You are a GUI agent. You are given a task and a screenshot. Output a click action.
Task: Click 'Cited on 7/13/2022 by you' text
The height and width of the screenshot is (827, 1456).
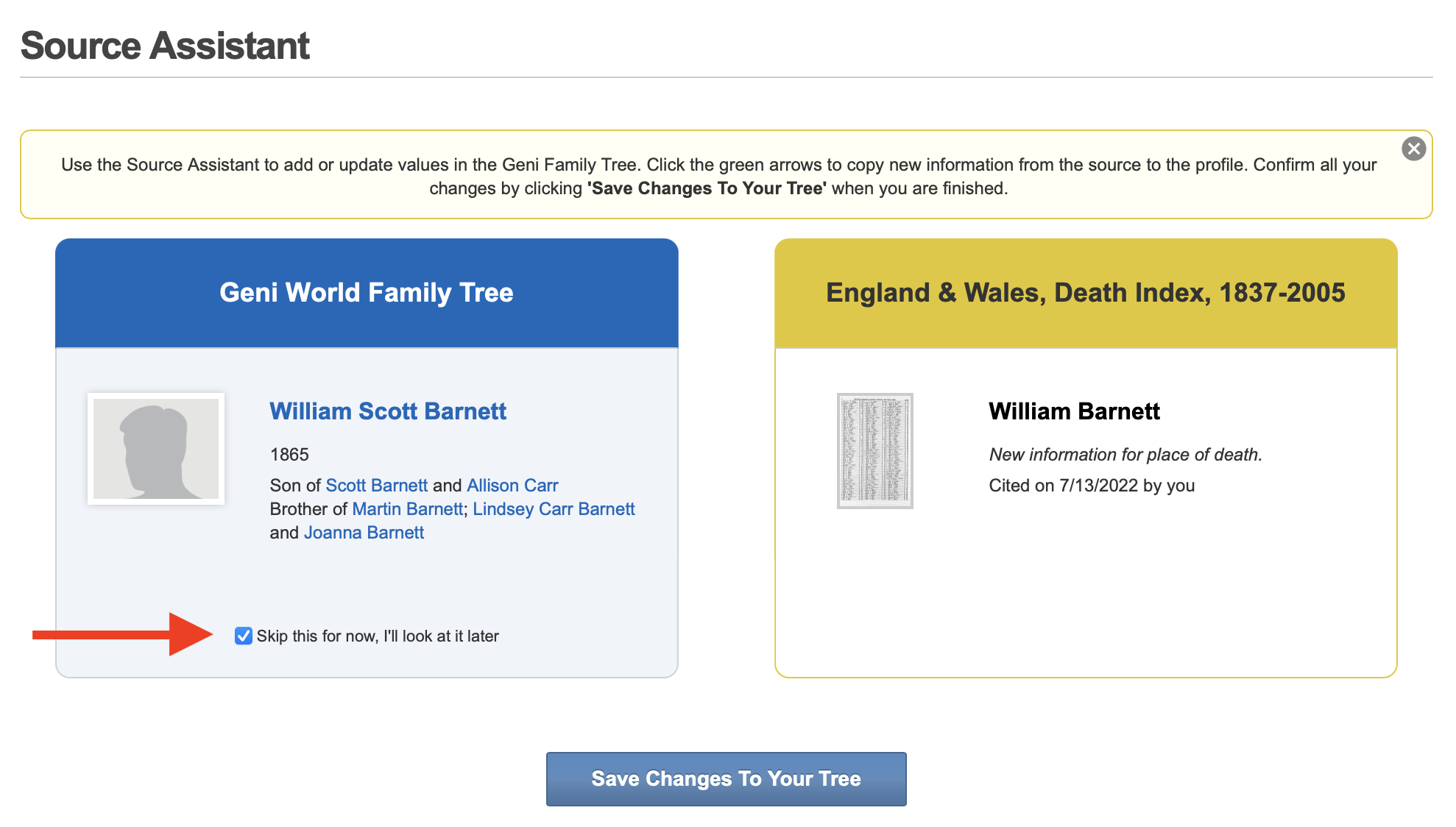[x=1092, y=486]
